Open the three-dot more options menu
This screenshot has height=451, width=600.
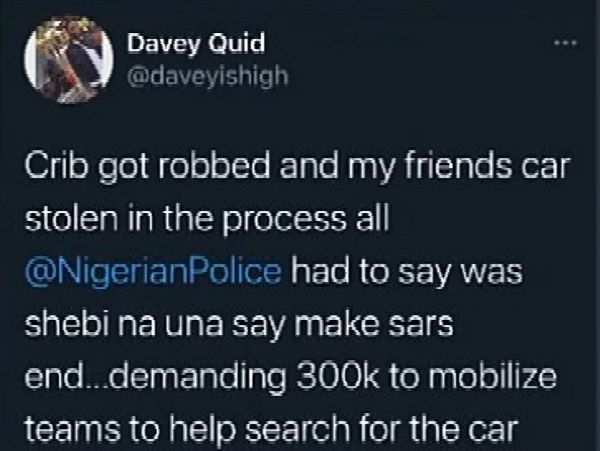coord(566,43)
